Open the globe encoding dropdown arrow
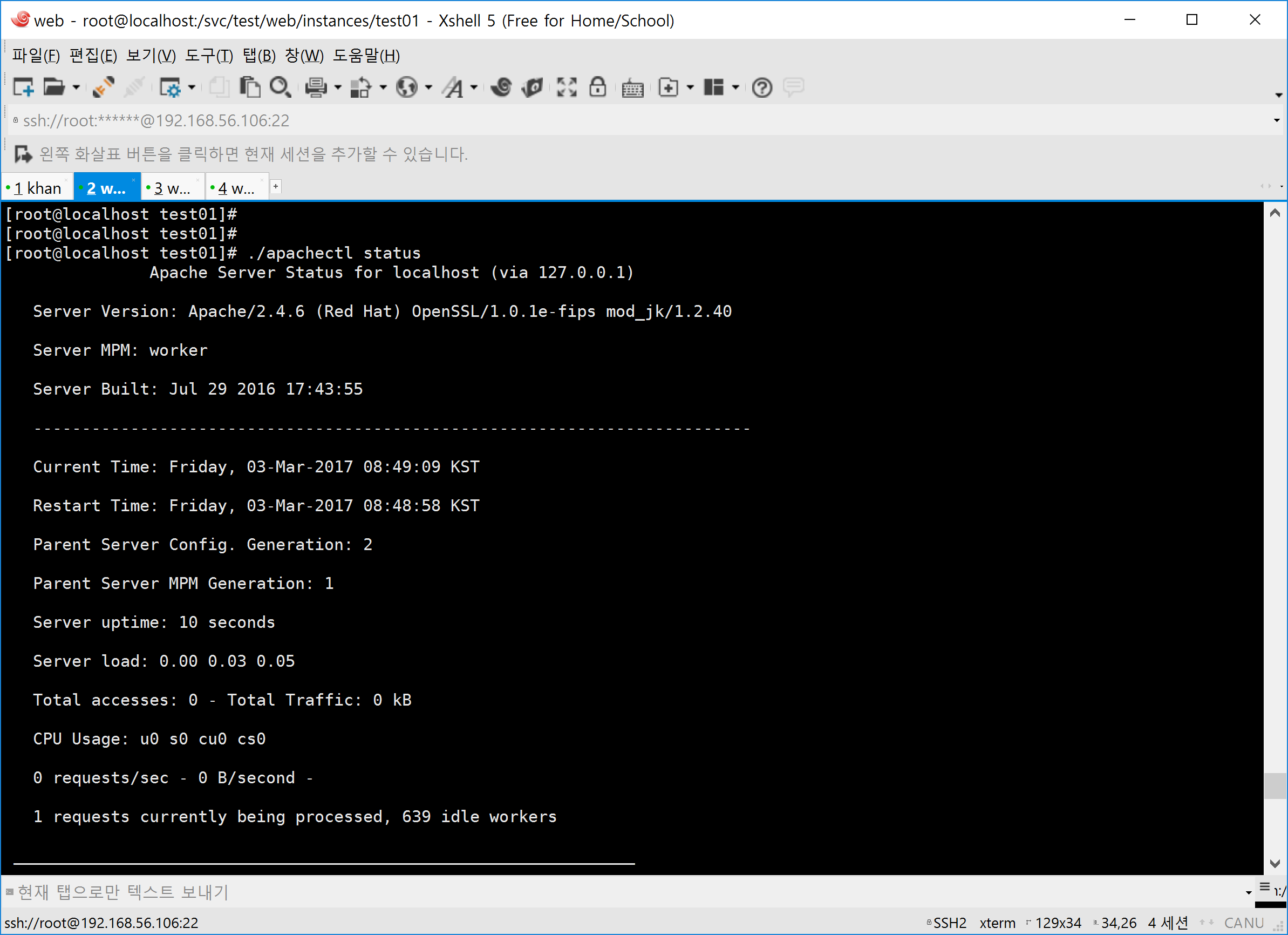1288x935 pixels. [428, 87]
